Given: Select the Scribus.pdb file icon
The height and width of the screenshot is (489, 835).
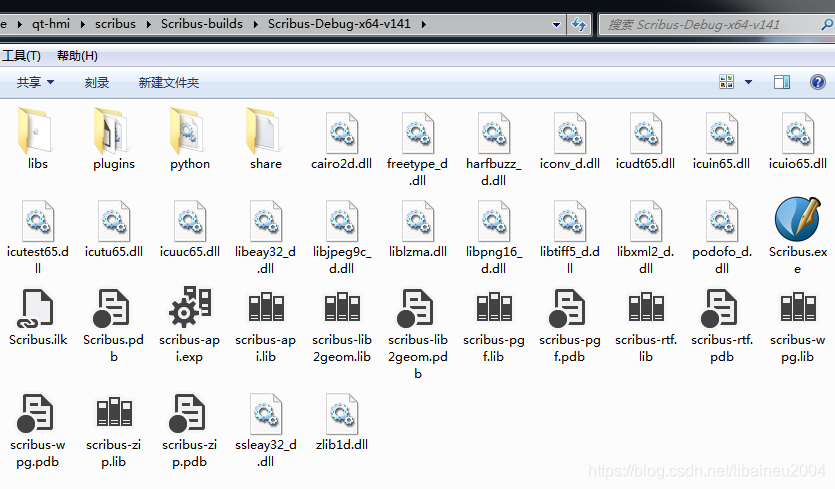Looking at the screenshot, I should [x=111, y=308].
